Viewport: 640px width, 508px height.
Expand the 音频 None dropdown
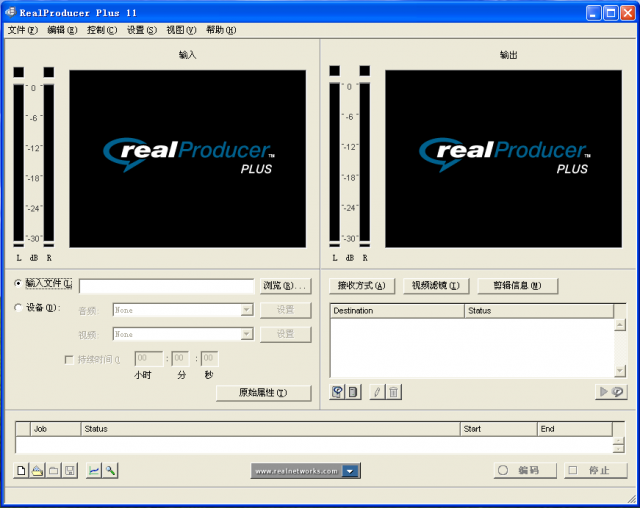pos(246,310)
